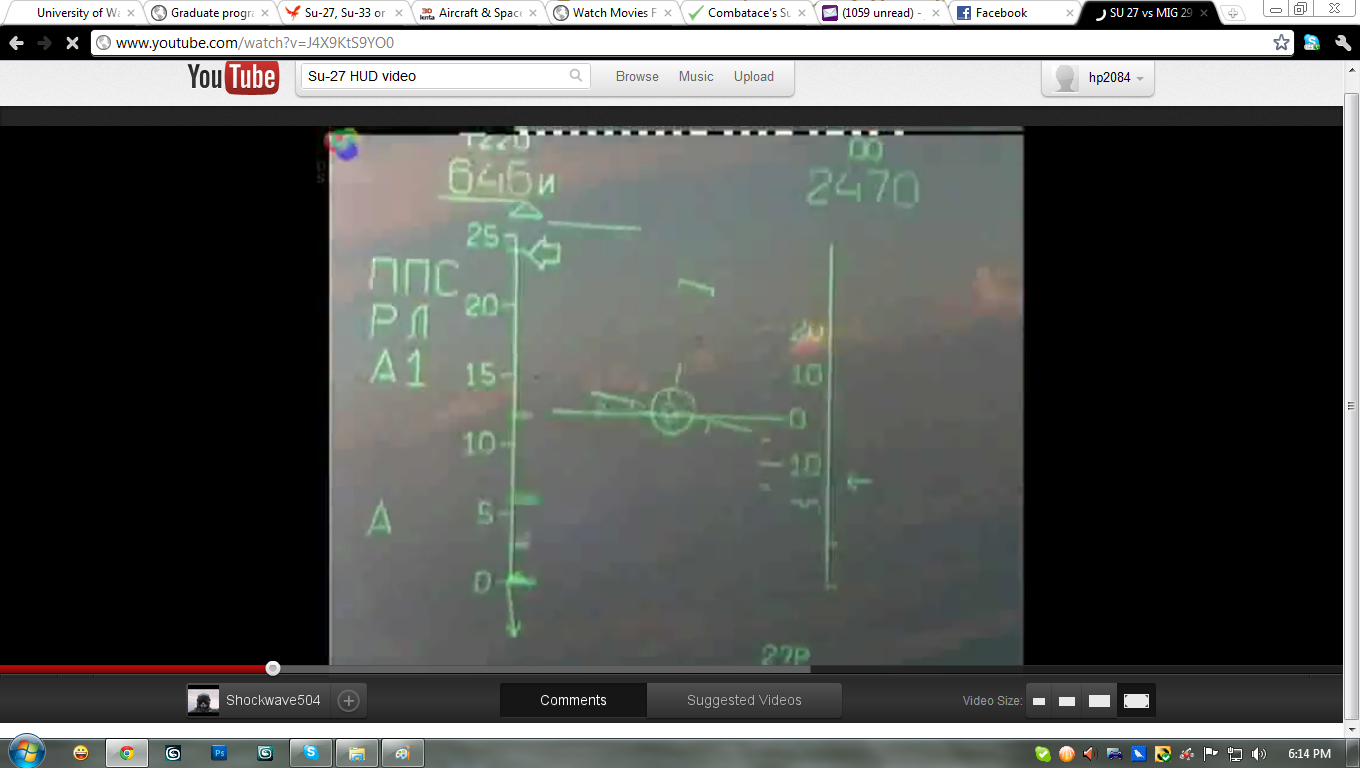
Task: Click the hp2084 profile avatar
Action: tap(1067, 77)
